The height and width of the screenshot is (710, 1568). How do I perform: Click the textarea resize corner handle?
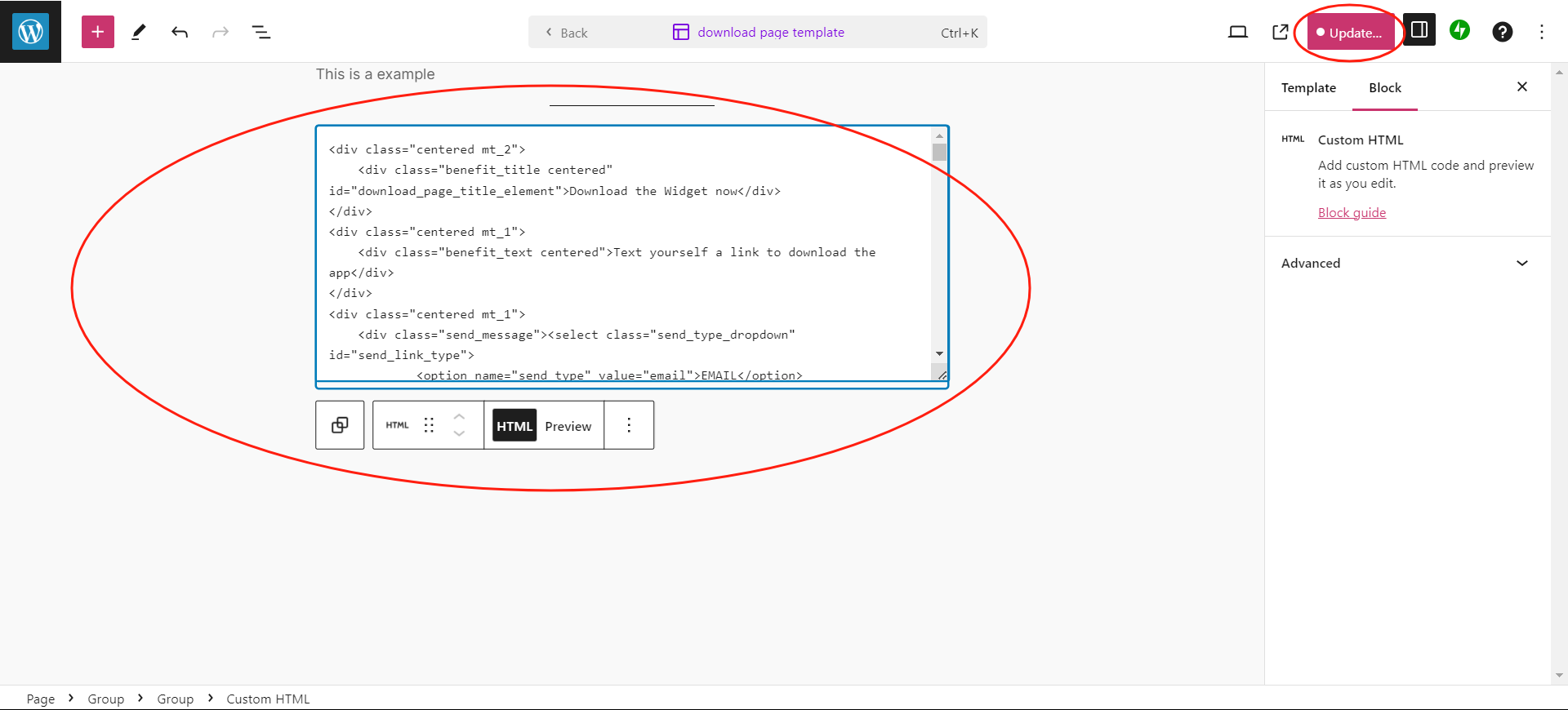click(x=941, y=374)
